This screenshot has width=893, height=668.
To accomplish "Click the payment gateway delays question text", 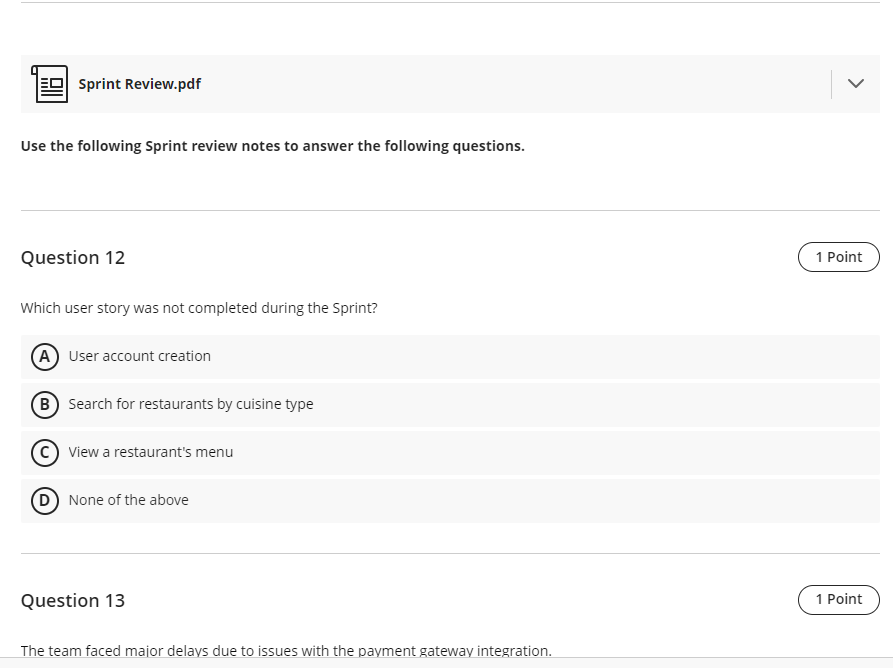I will pyautogui.click(x=285, y=650).
